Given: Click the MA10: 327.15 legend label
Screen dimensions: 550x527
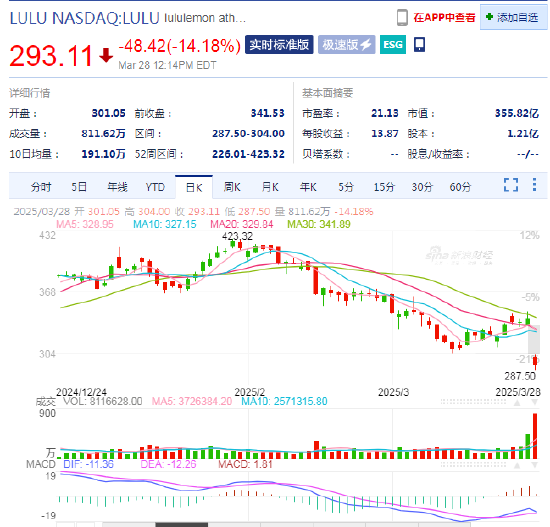Looking at the screenshot, I should click(165, 224).
